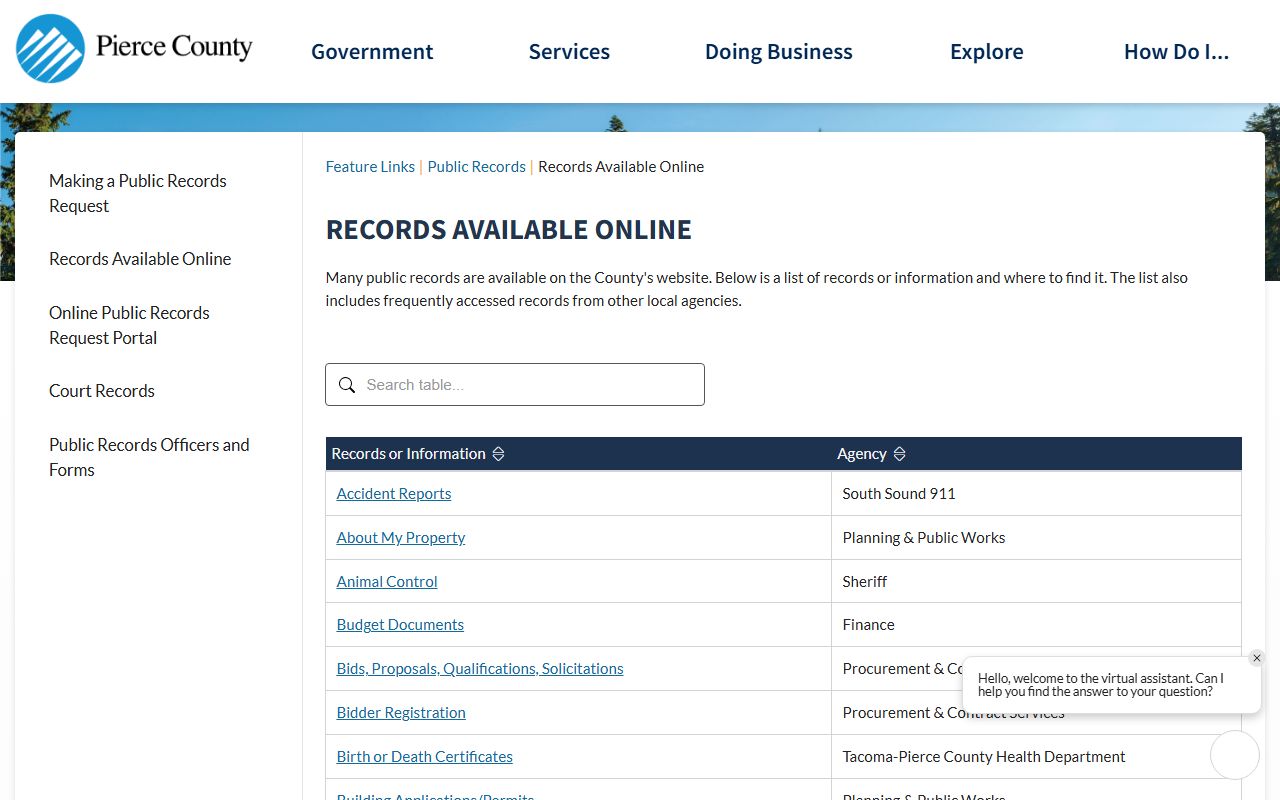The height and width of the screenshot is (800, 1280).
Task: Click Feature Links breadcrumb
Action: [x=370, y=167]
